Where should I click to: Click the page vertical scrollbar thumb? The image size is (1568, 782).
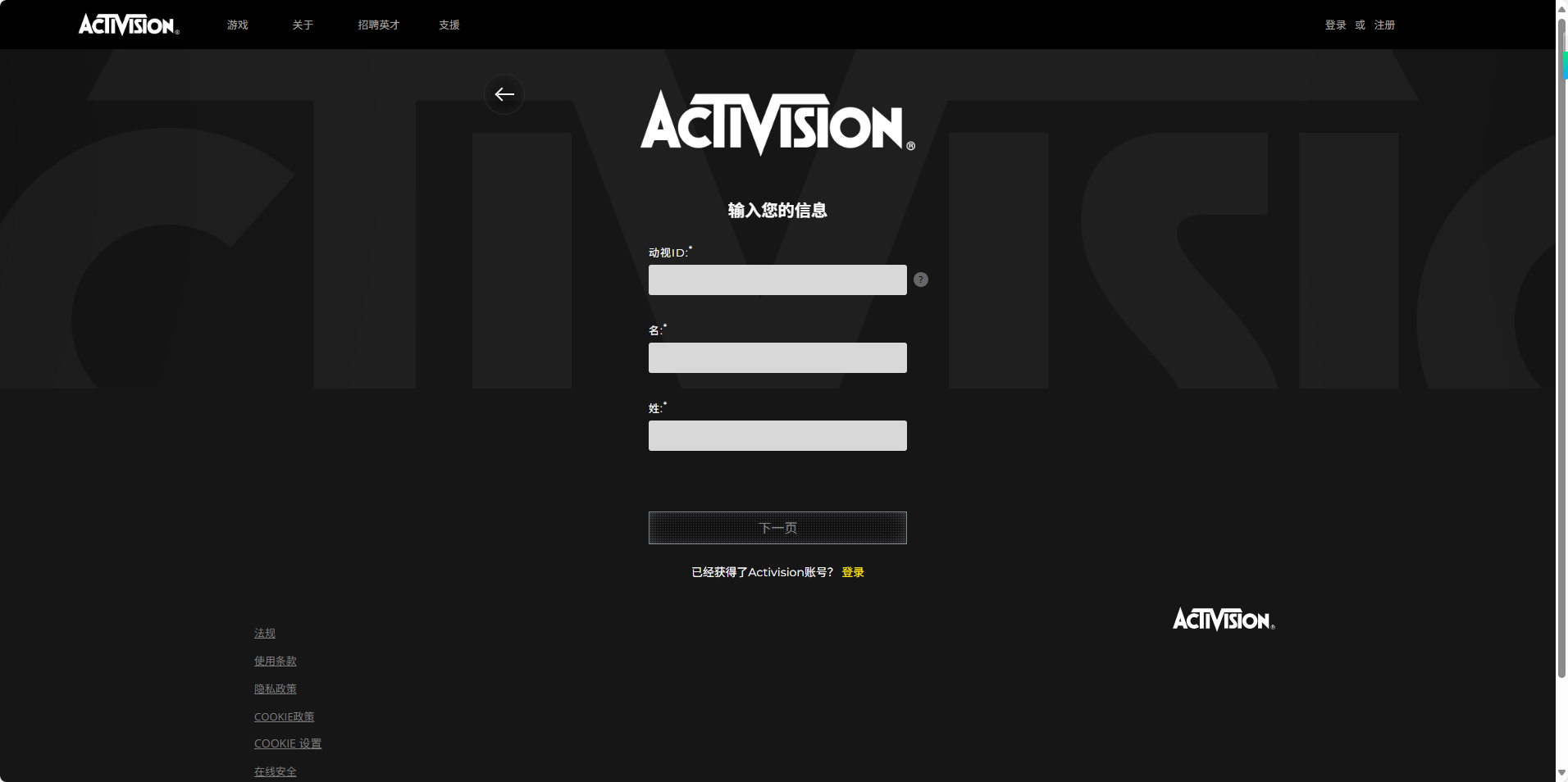tap(1561, 348)
